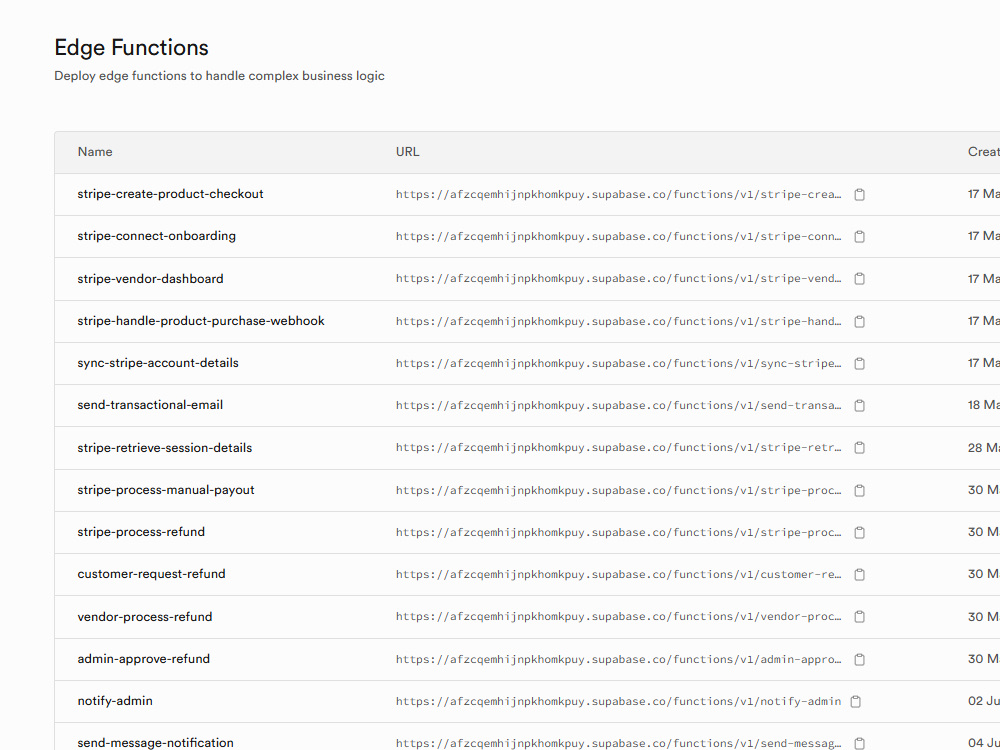Copy URL for stripe-handle-product-purchase-webhook
1000x750 pixels.
(x=859, y=321)
